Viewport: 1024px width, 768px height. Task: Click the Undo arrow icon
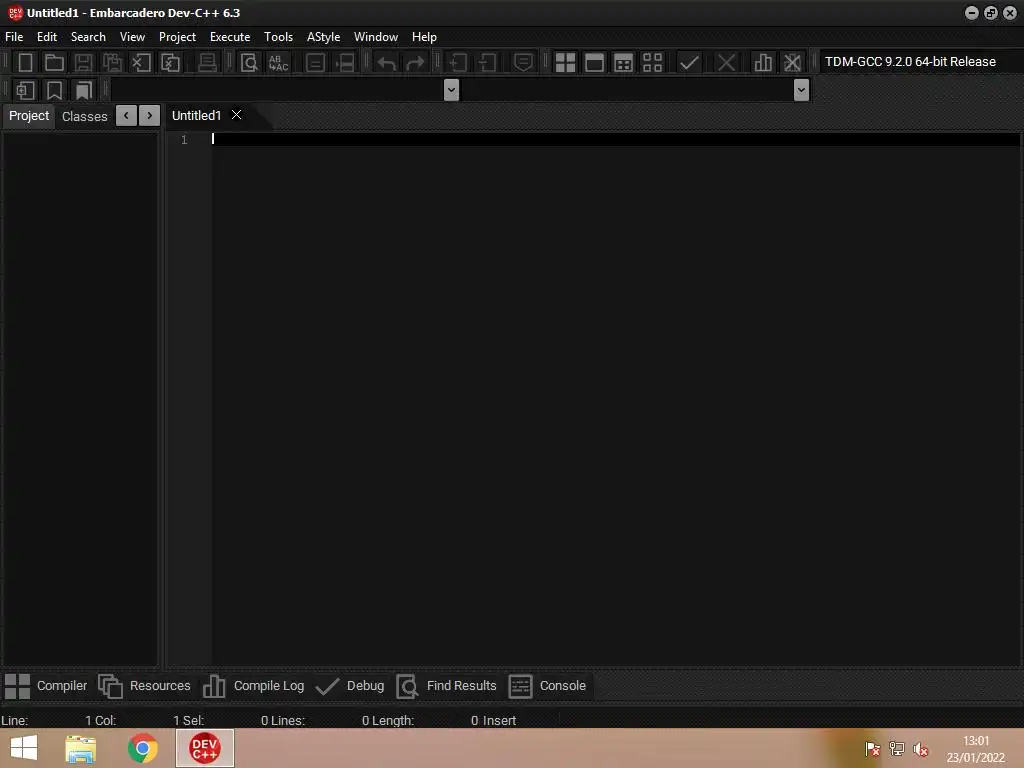click(387, 63)
